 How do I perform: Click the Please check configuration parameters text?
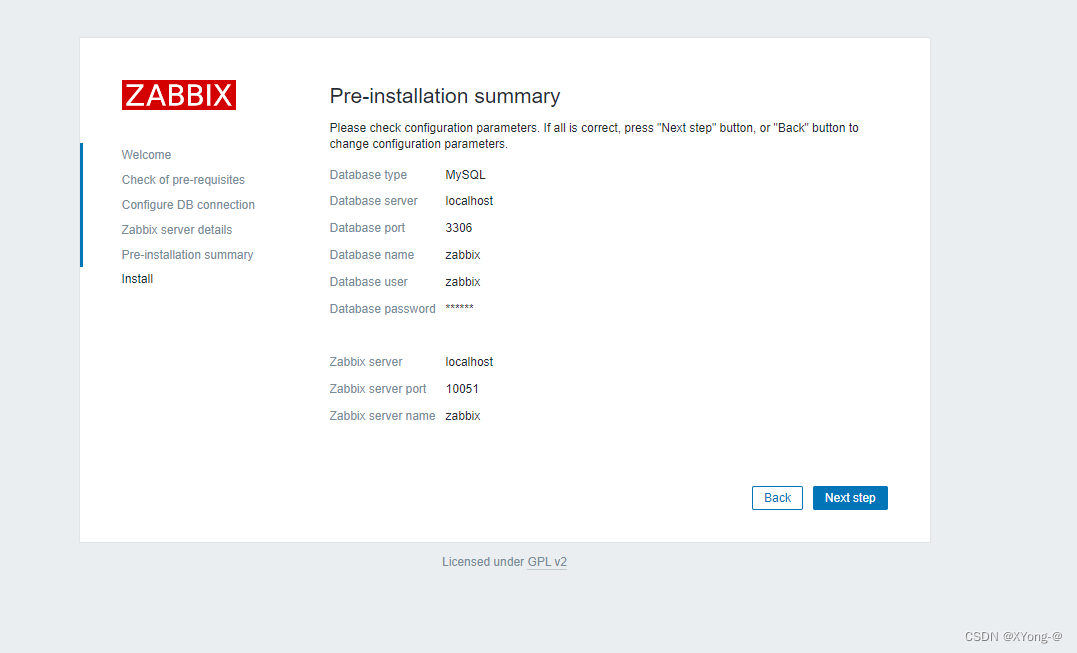[x=593, y=136]
